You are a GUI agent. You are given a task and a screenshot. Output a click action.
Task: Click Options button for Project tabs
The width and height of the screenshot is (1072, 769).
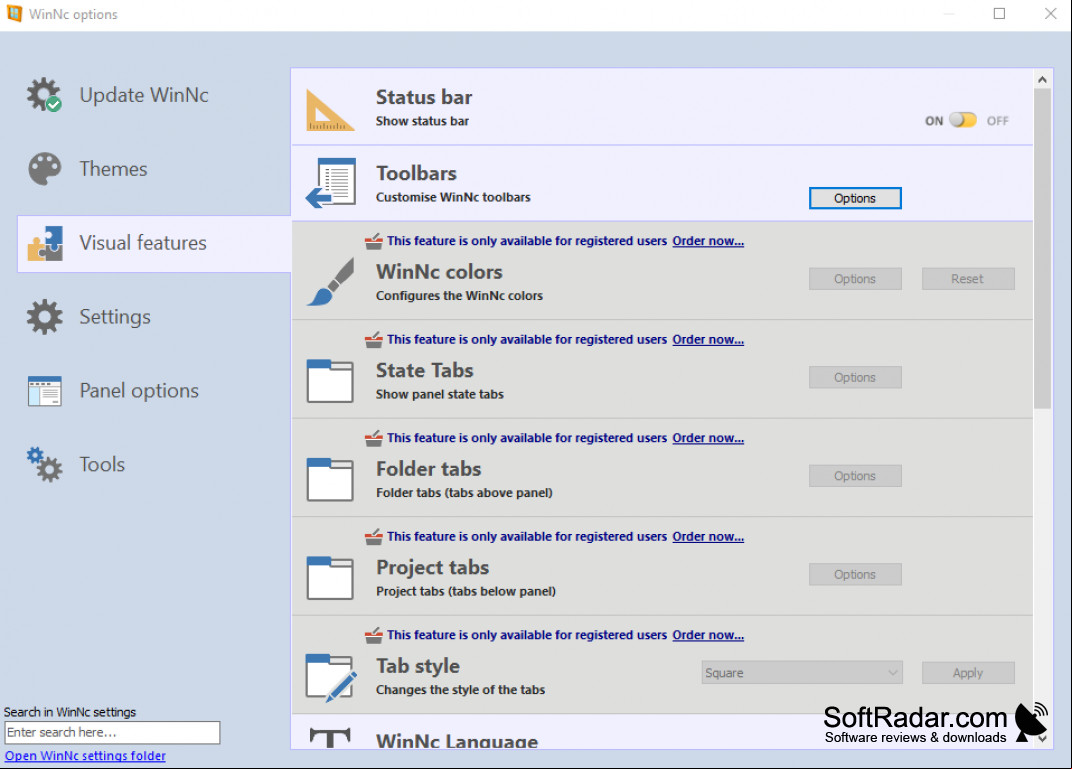point(855,574)
